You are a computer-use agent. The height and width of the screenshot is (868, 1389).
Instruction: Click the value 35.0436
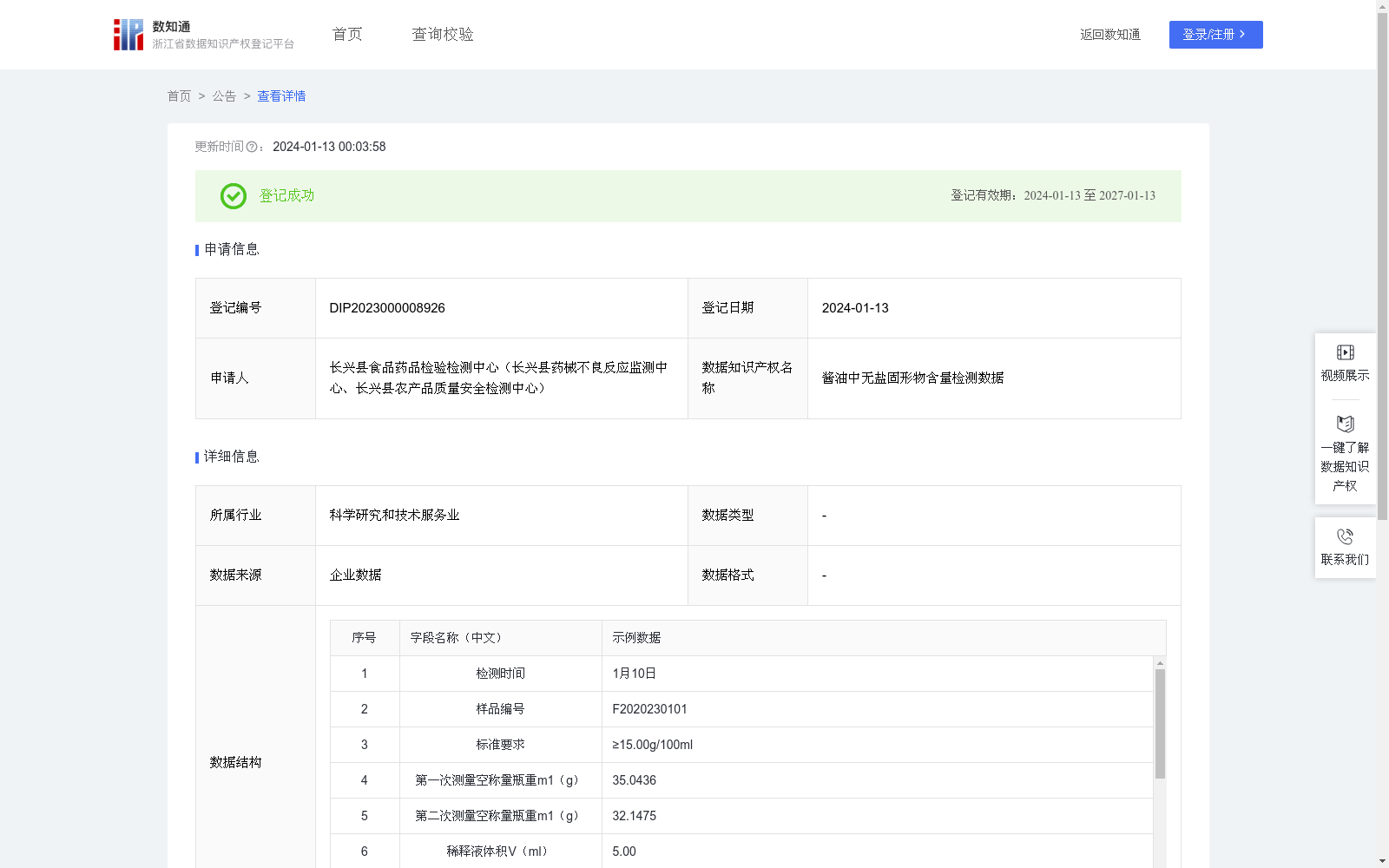tap(634, 780)
